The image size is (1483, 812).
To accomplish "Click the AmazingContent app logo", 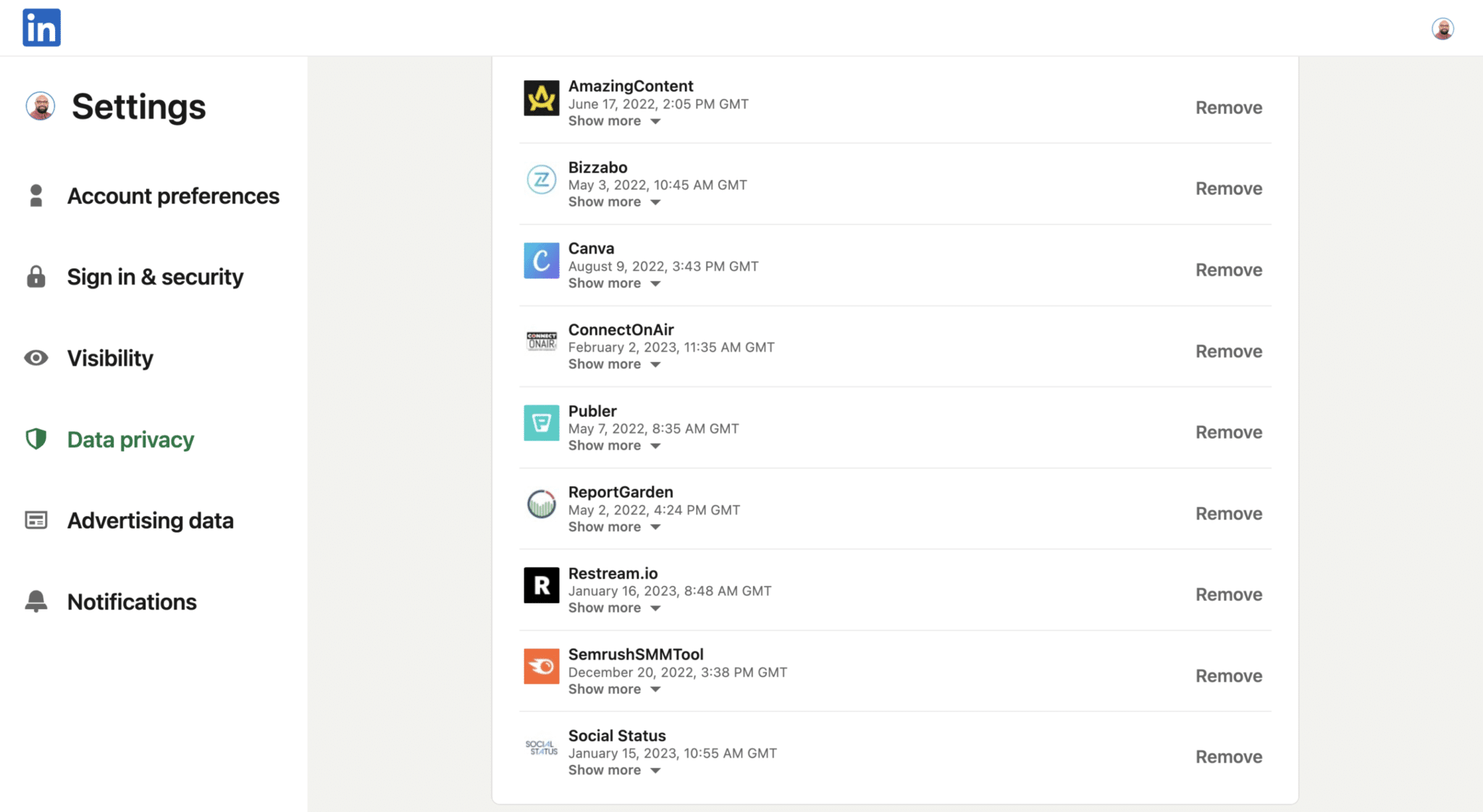I will click(541, 98).
